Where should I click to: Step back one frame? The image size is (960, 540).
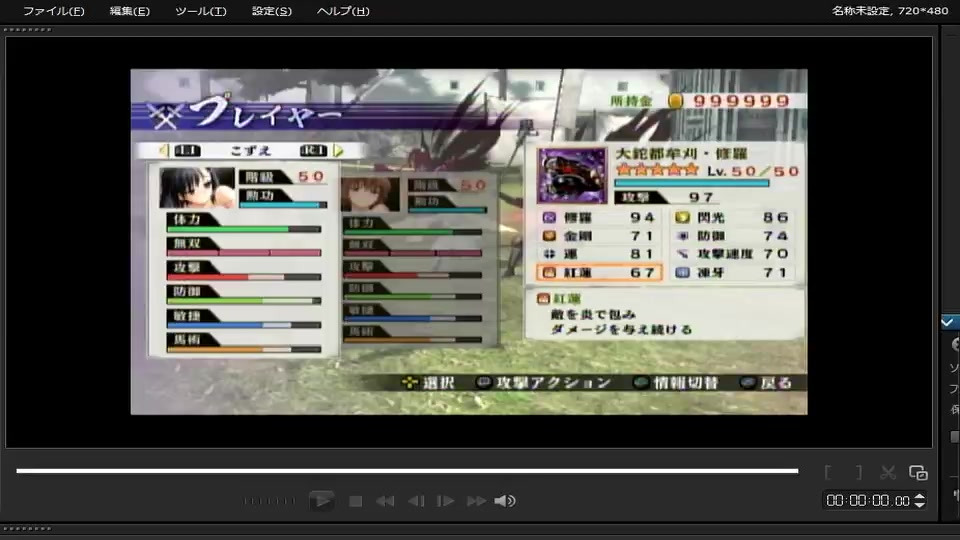[416, 501]
